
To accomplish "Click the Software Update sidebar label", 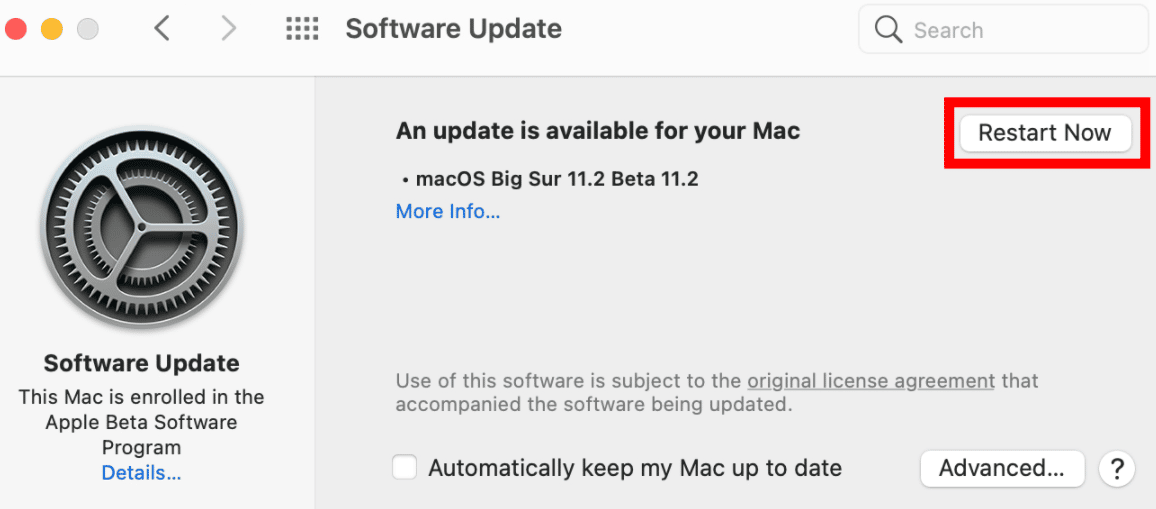I will [142, 363].
